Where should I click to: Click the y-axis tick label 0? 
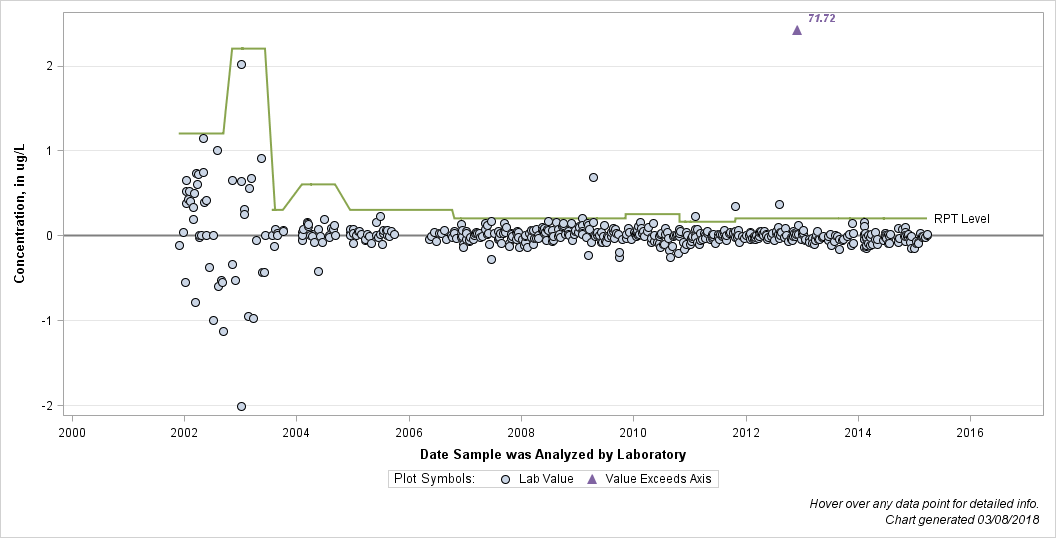pos(50,236)
